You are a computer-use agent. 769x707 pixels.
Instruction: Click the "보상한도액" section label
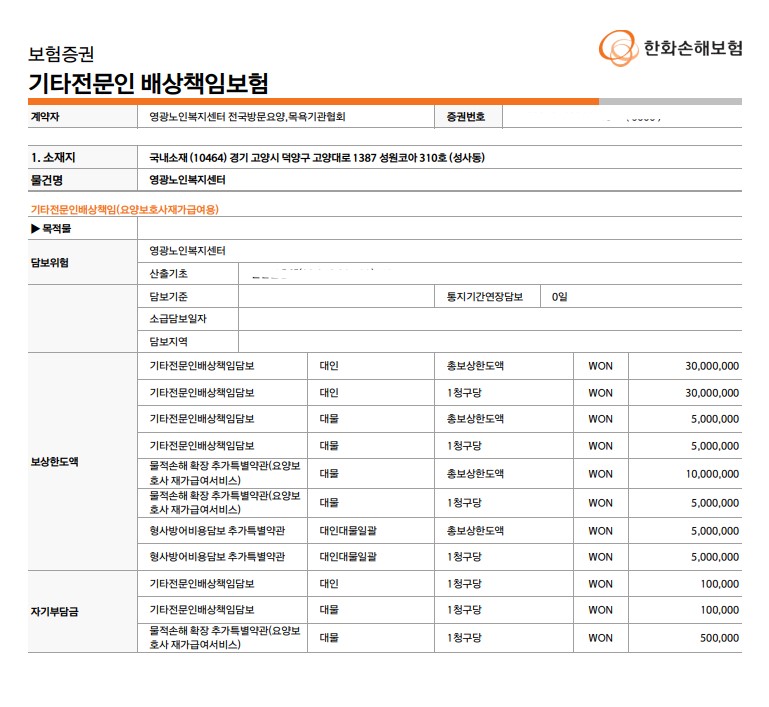click(x=54, y=461)
